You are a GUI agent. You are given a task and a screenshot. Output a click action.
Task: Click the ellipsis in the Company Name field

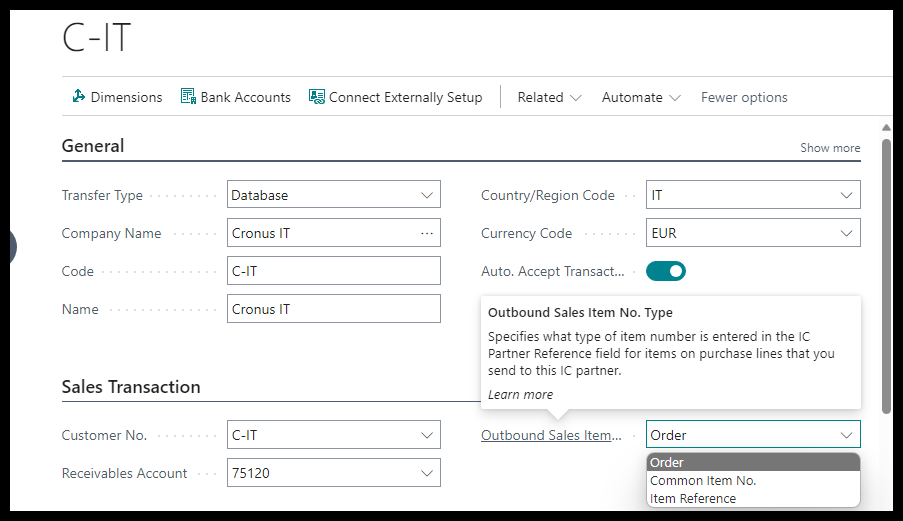coord(427,233)
